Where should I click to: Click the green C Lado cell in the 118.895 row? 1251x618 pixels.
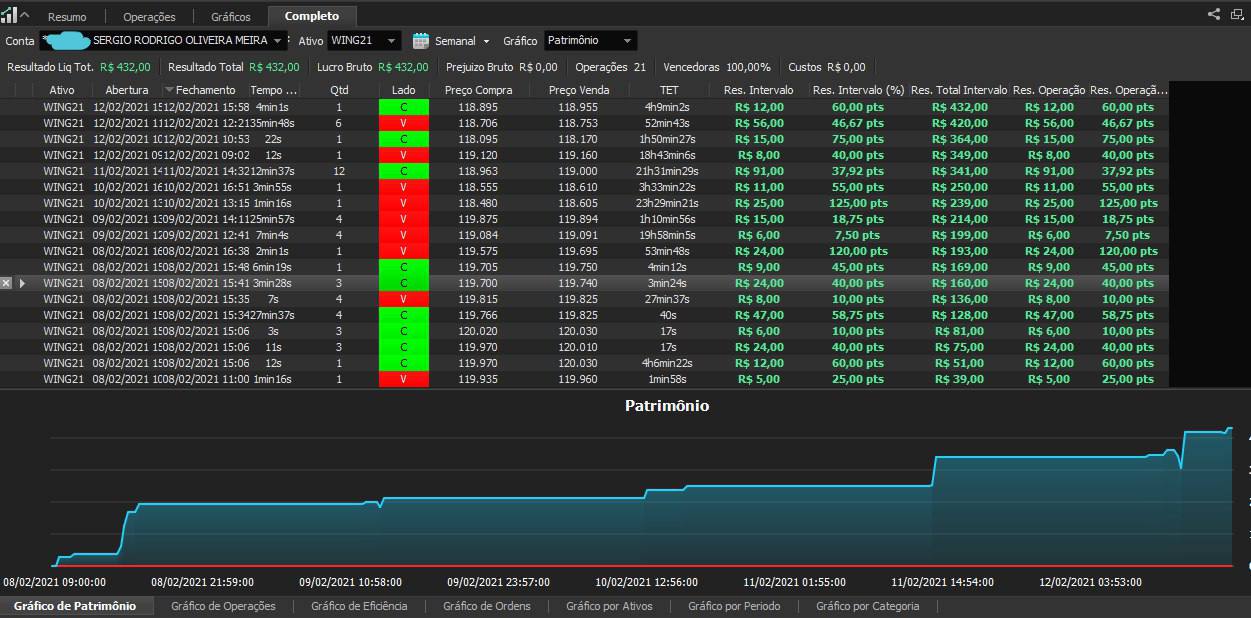pyautogui.click(x=404, y=107)
